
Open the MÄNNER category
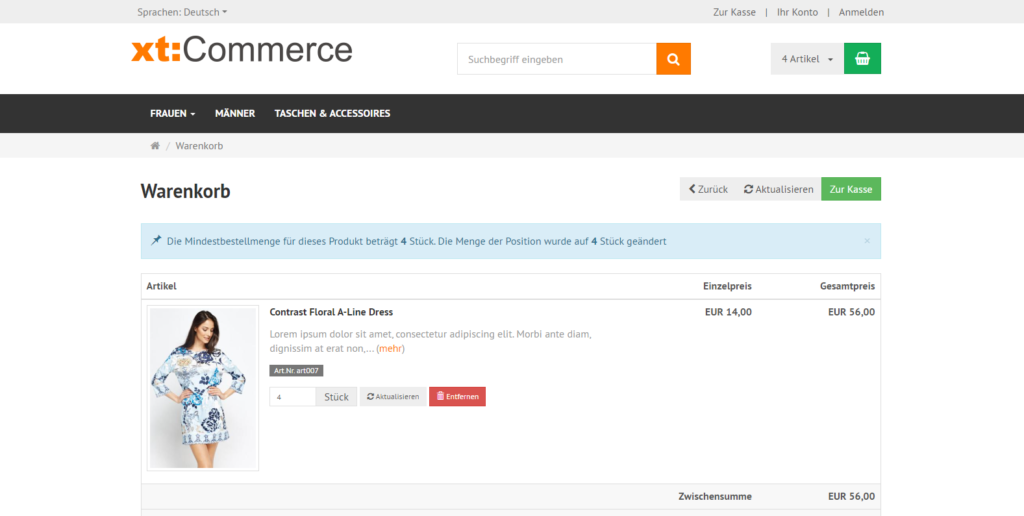tap(235, 114)
